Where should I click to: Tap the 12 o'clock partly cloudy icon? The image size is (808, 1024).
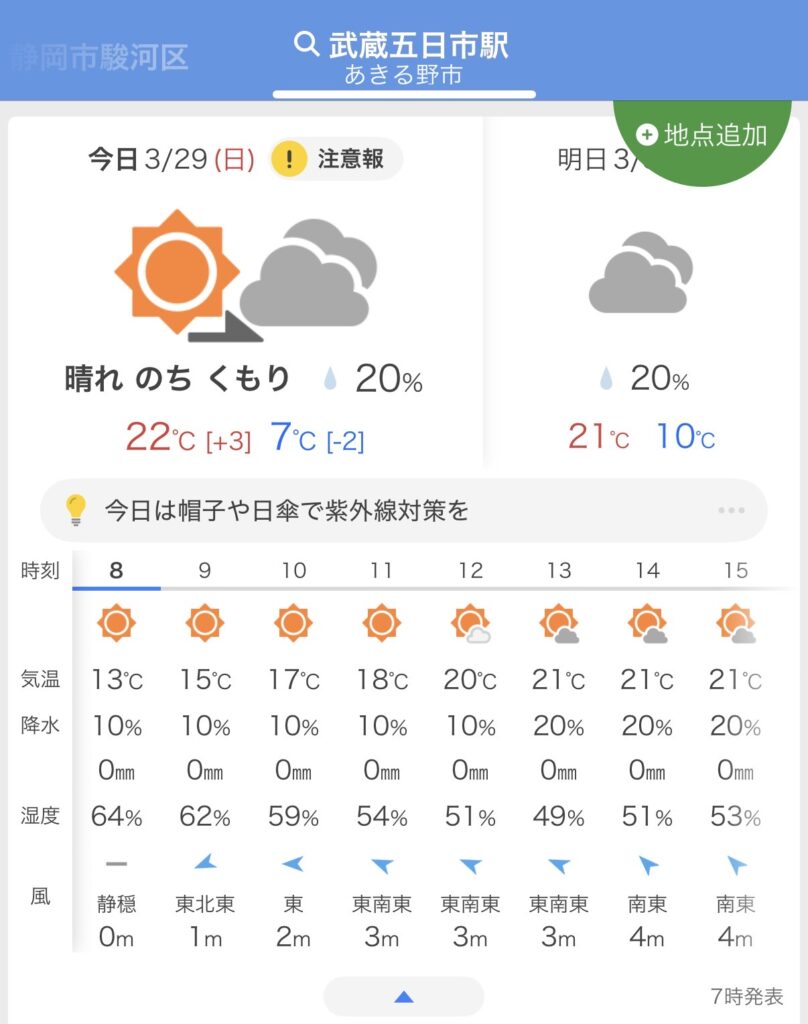tap(470, 624)
